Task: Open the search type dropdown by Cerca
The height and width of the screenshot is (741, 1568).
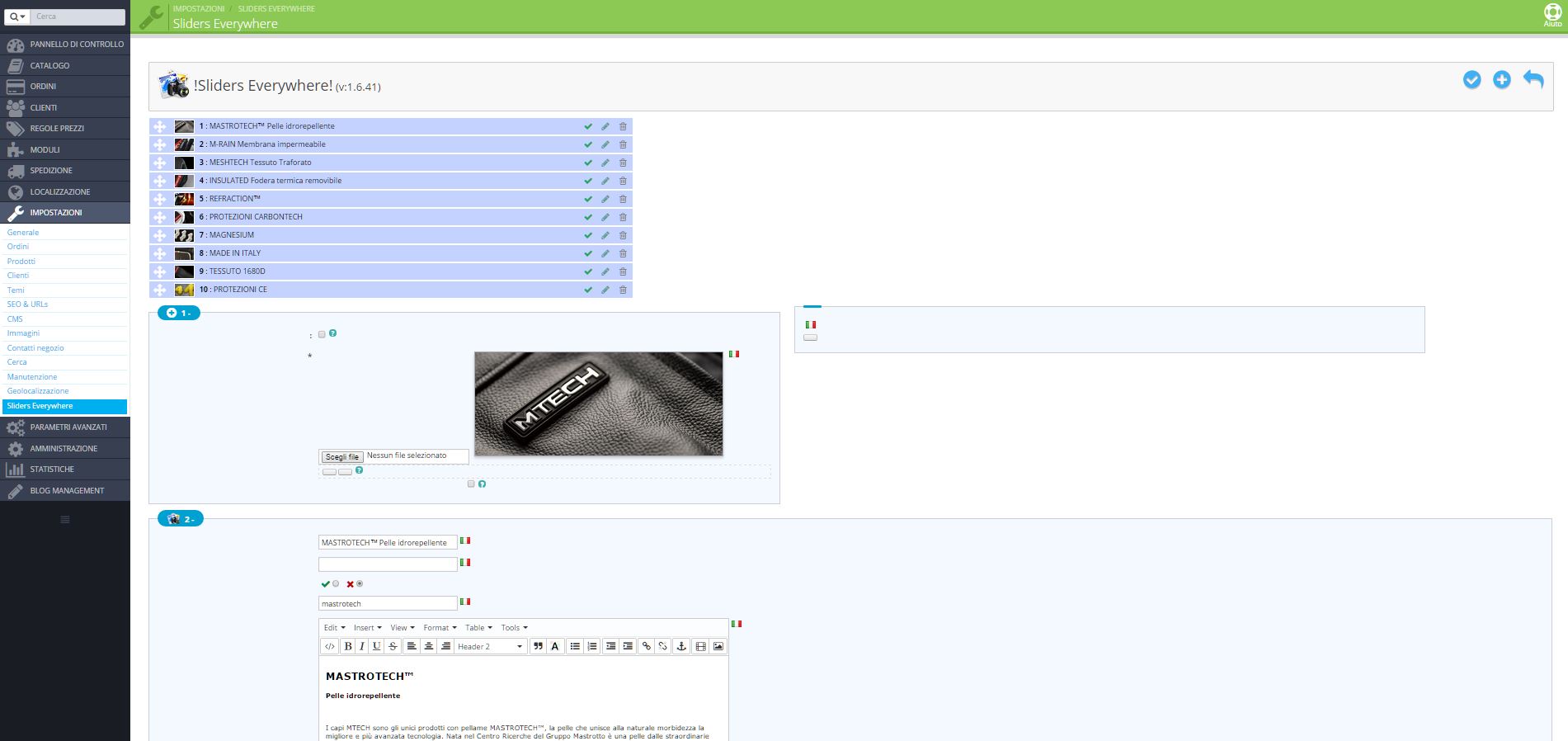Action: tap(17, 17)
